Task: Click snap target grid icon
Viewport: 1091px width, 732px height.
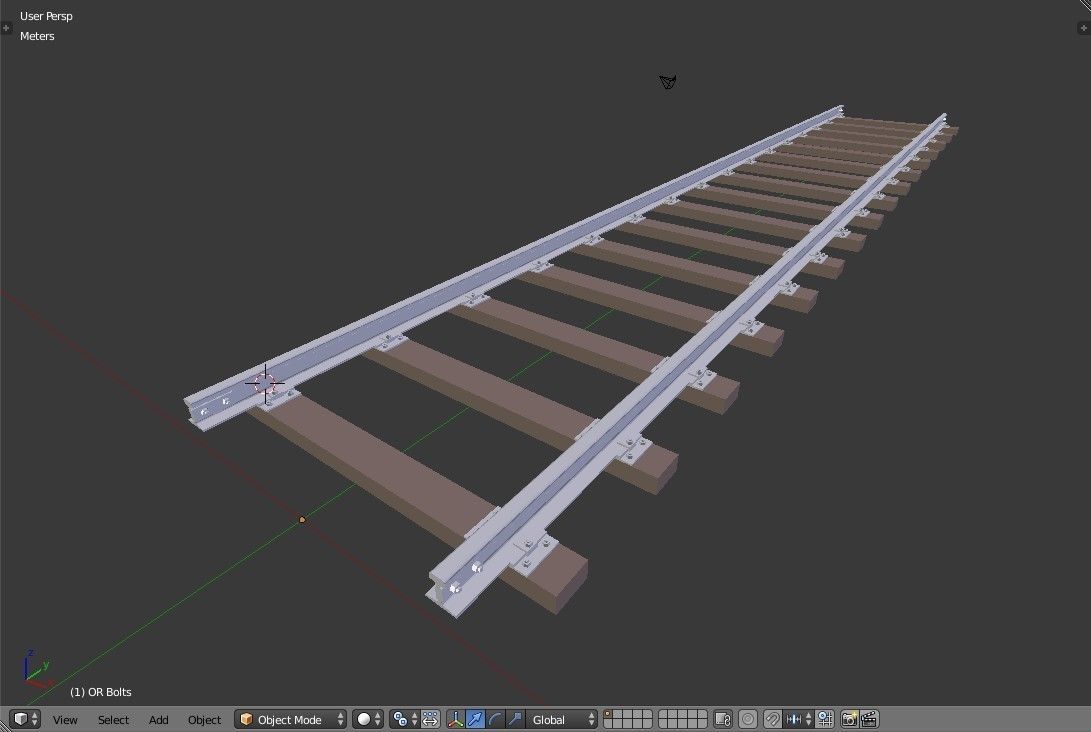Action: click(x=825, y=719)
